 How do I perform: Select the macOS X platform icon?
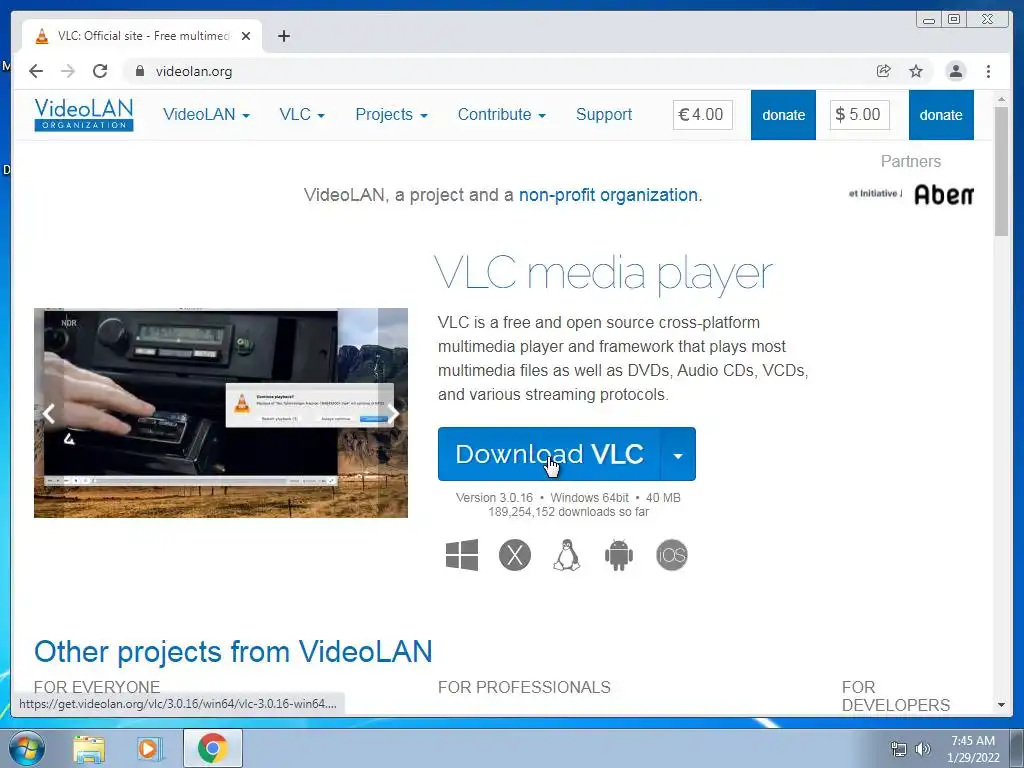[x=515, y=555]
